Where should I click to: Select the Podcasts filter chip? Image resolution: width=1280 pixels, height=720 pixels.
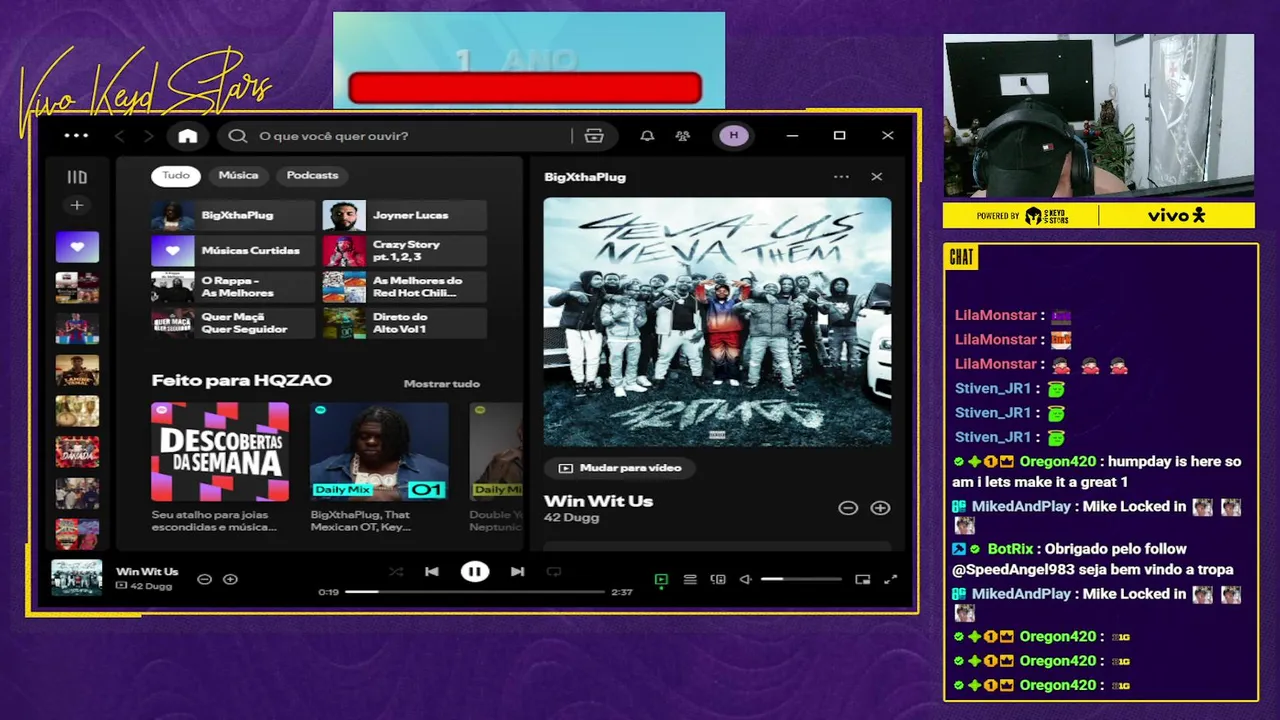(x=312, y=176)
